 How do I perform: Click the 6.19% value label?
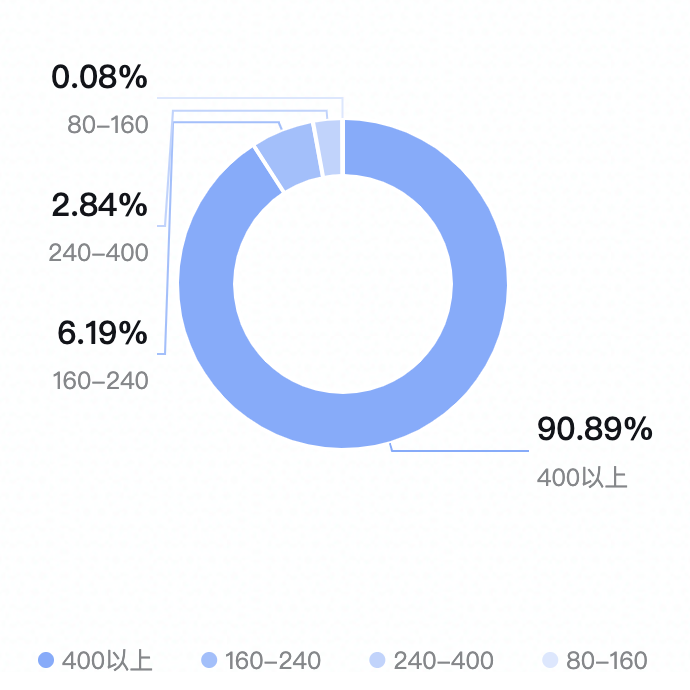(x=102, y=333)
